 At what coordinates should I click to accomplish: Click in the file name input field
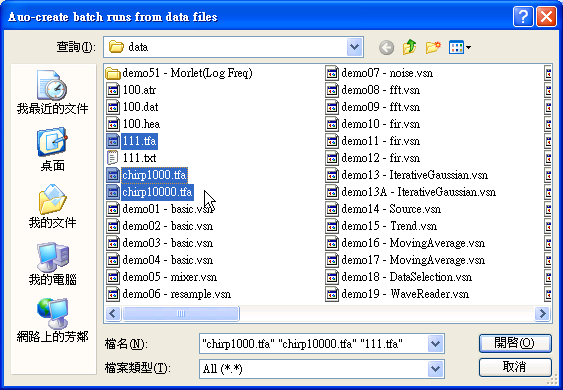point(314,344)
